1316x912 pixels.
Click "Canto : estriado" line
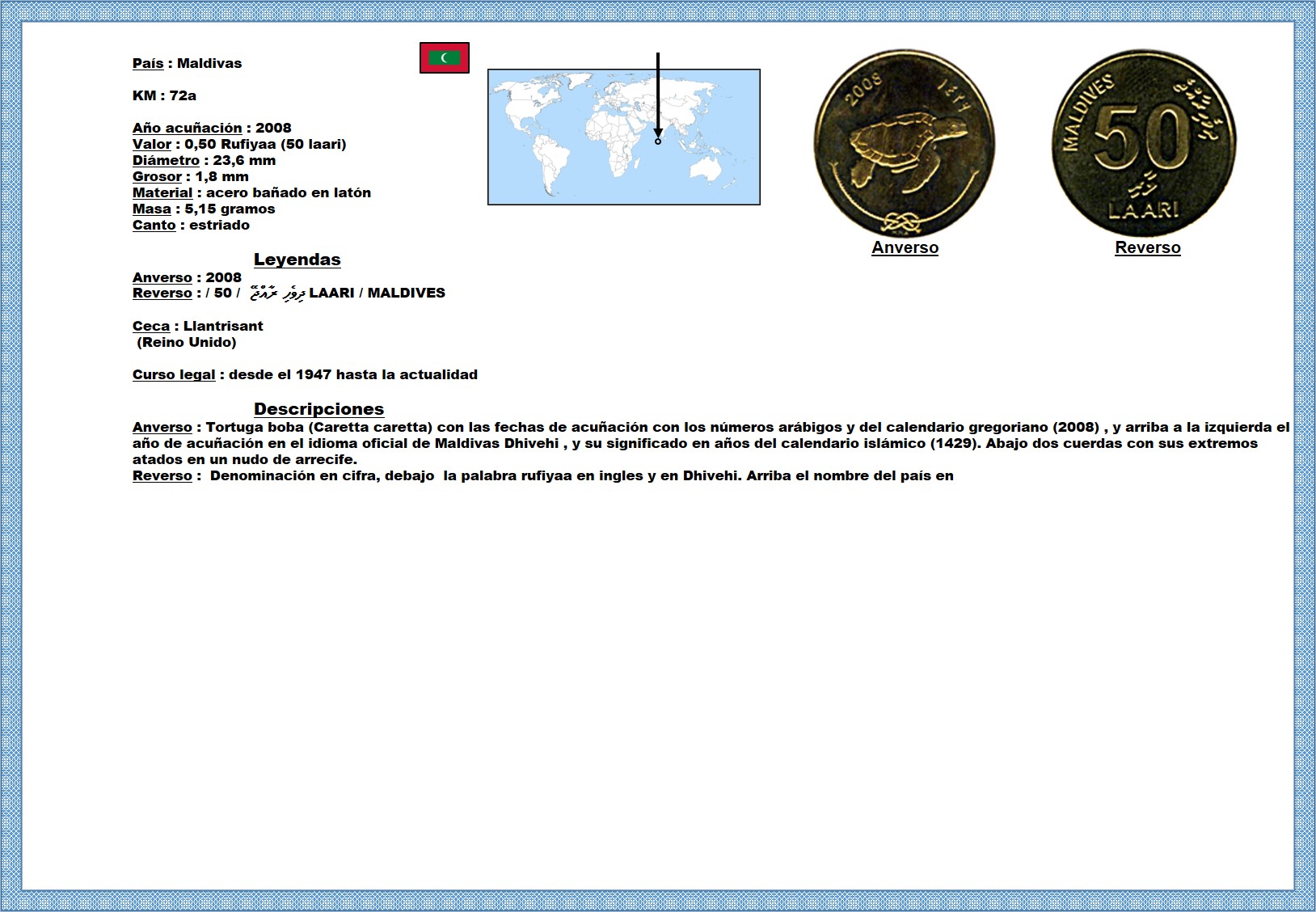point(191,225)
